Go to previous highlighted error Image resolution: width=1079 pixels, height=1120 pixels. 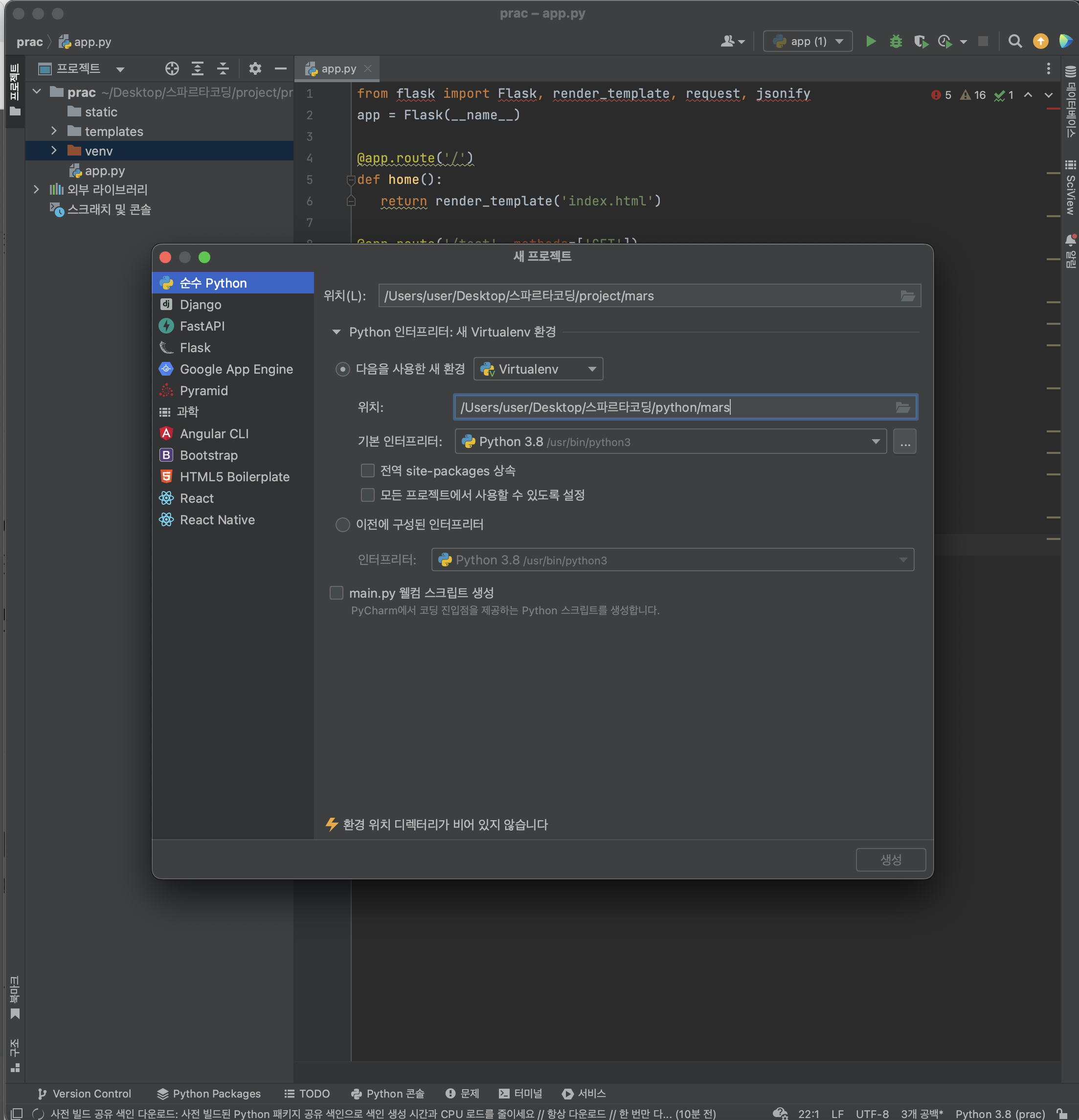click(x=1028, y=95)
